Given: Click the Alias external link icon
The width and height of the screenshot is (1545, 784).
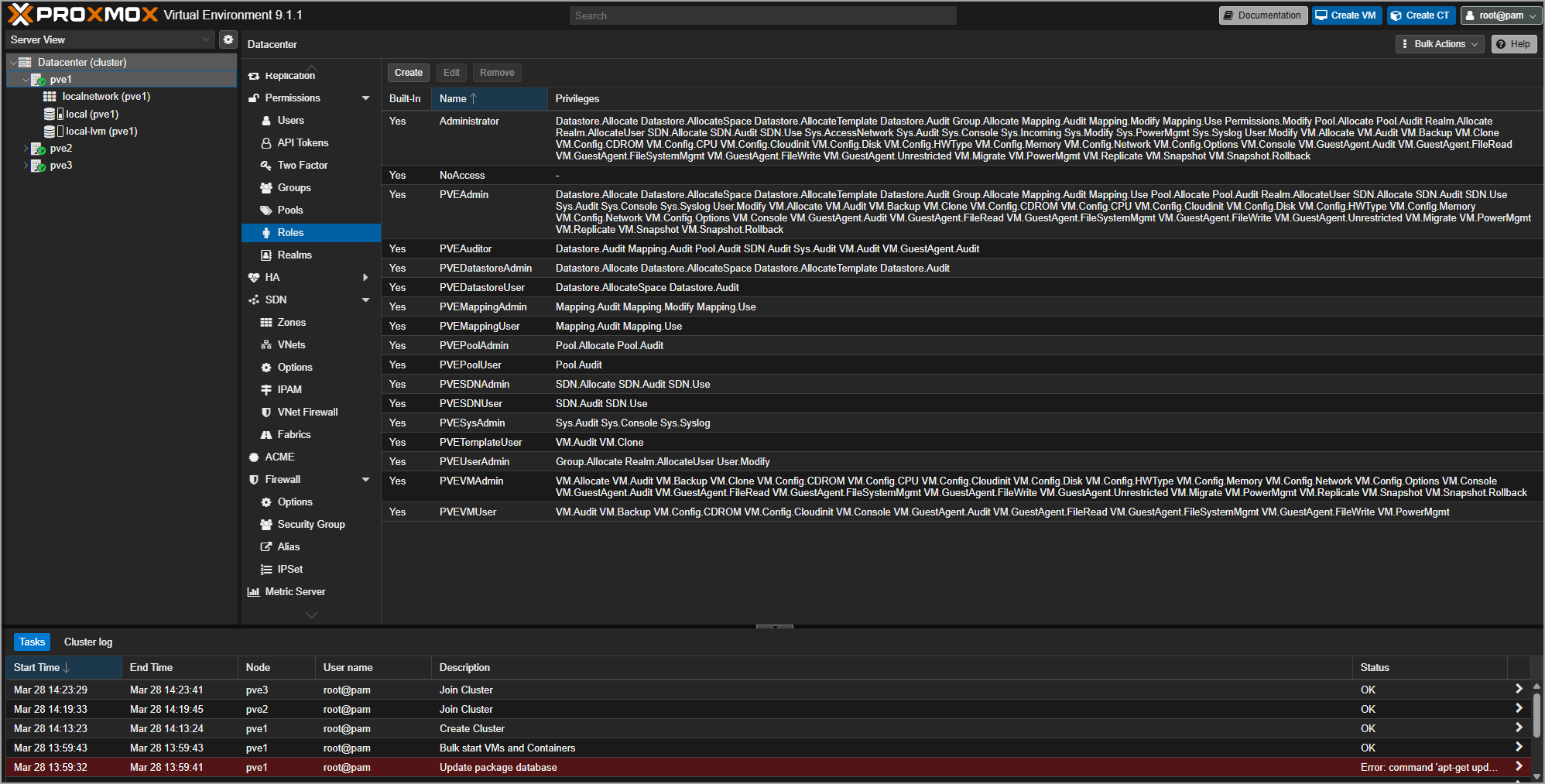Looking at the screenshot, I should tap(265, 547).
